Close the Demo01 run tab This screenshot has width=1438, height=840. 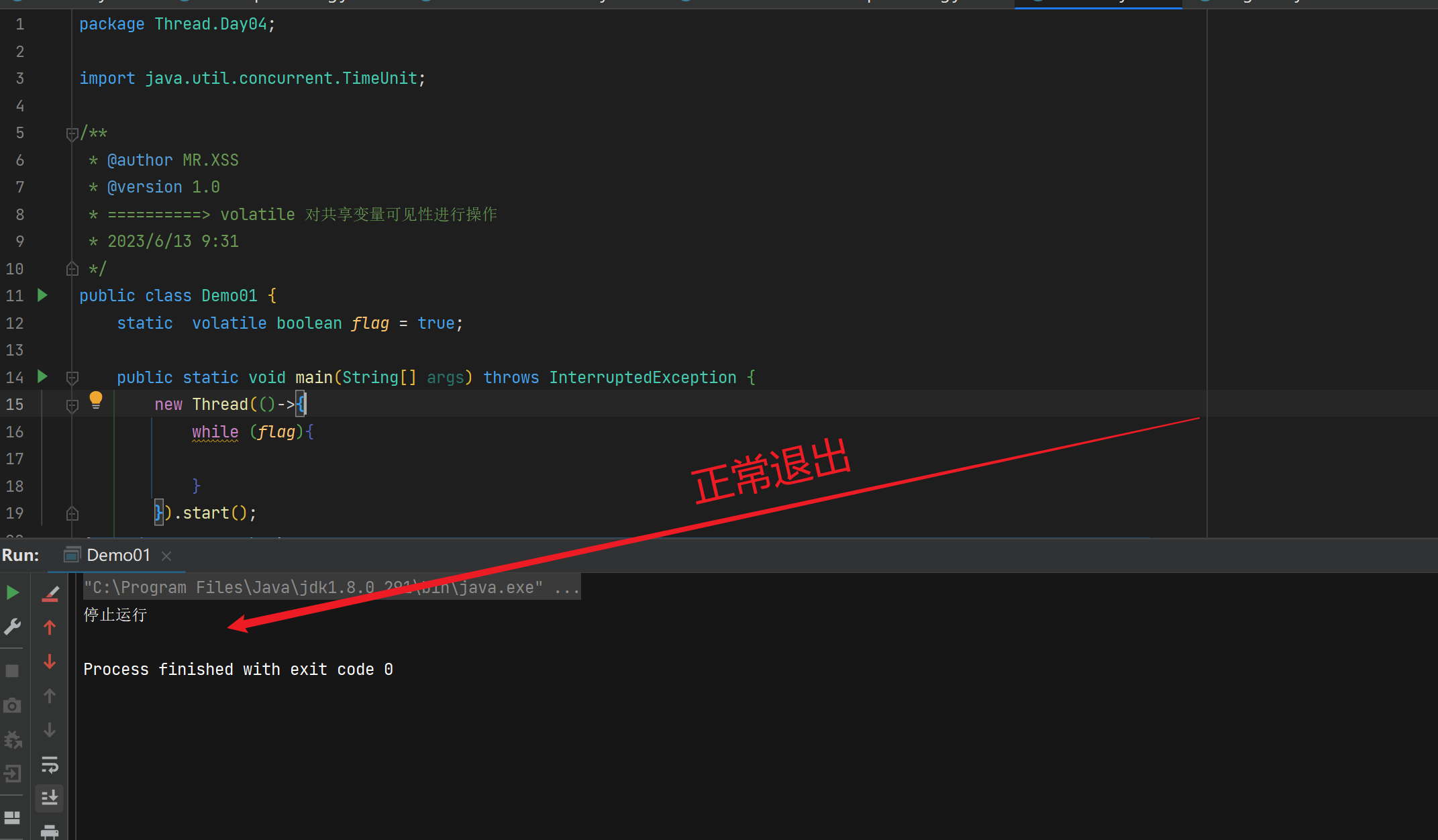tap(167, 556)
